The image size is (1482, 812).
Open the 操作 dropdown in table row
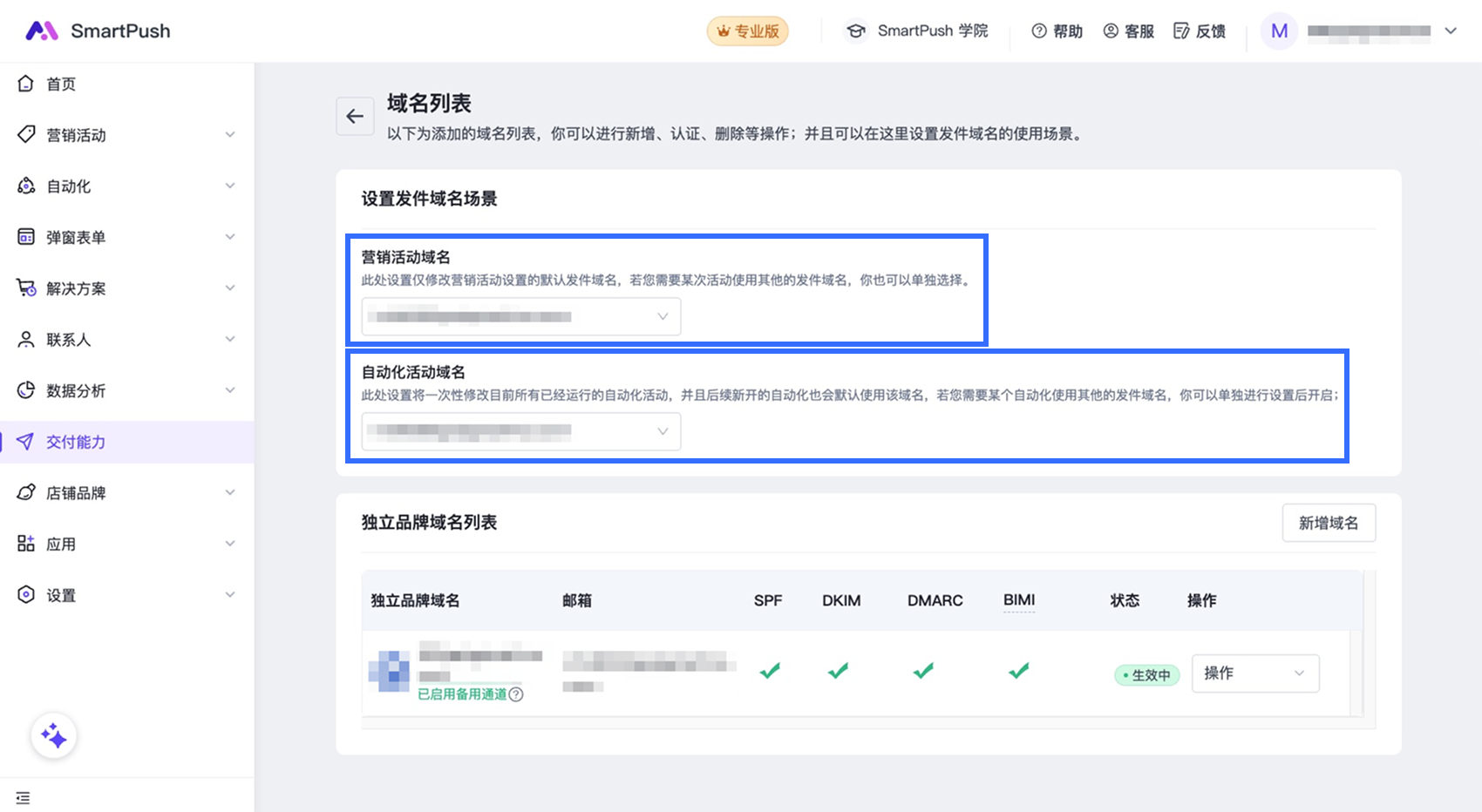coord(1254,673)
